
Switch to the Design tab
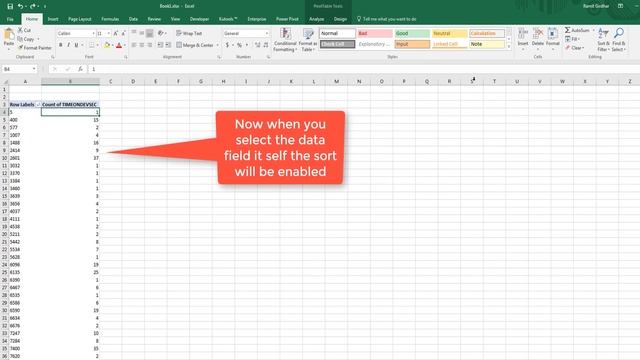340,19
